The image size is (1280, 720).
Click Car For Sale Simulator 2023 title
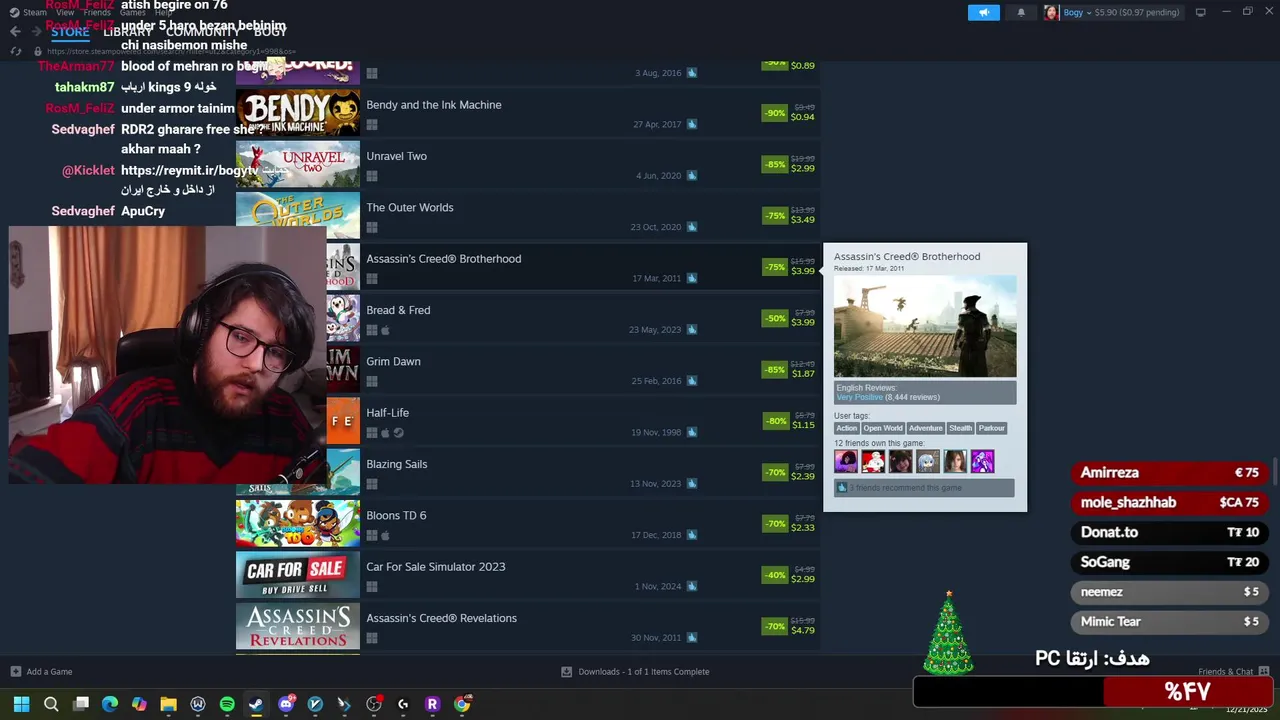pos(435,566)
